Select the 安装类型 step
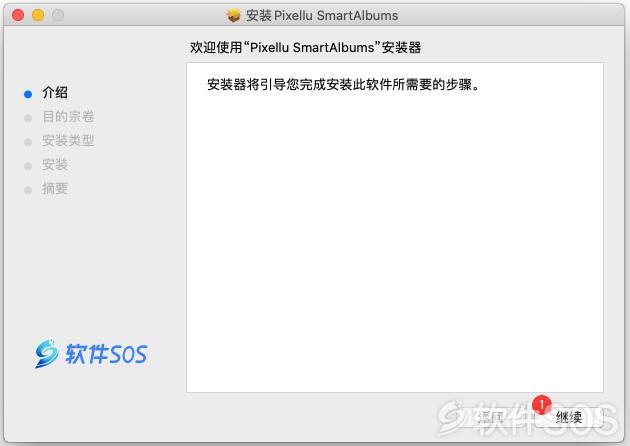This screenshot has height=446, width=630. pos(68,141)
